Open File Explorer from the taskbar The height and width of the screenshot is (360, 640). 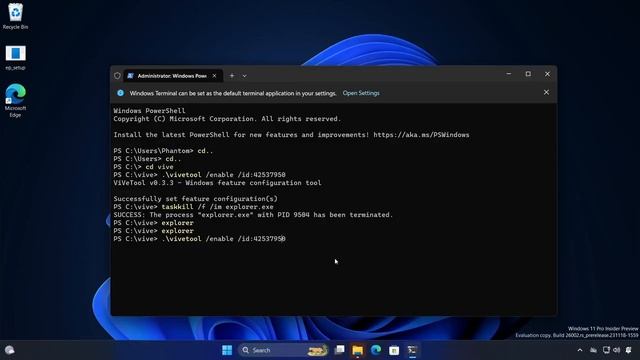click(358, 350)
